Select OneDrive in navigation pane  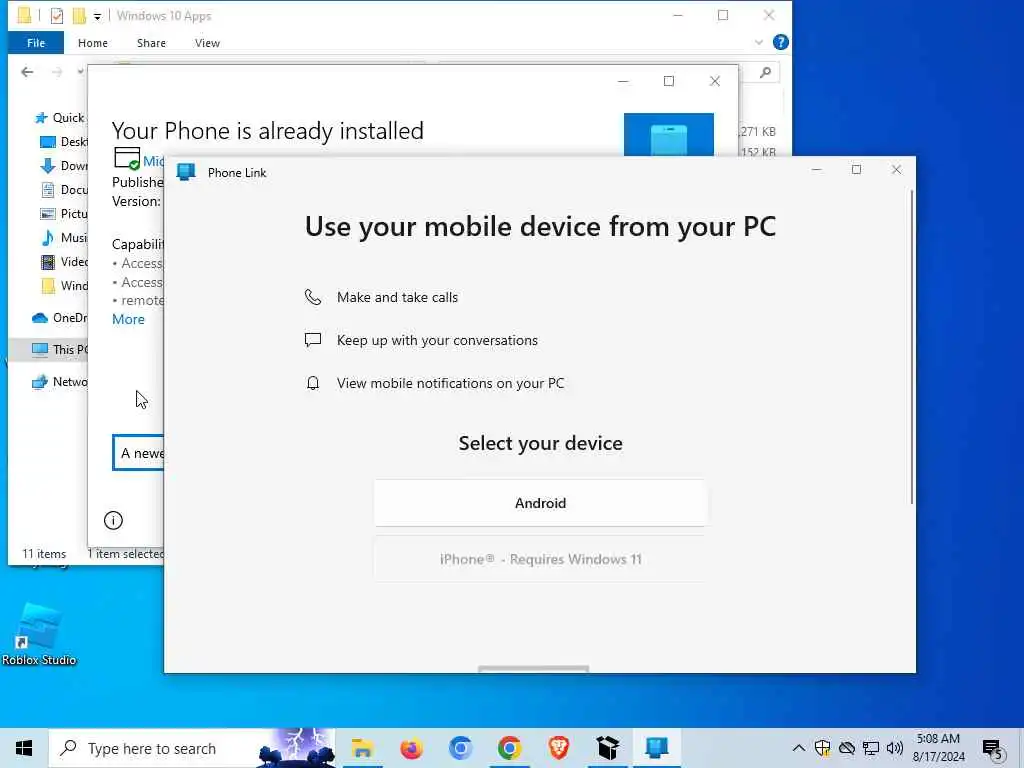(x=59, y=317)
